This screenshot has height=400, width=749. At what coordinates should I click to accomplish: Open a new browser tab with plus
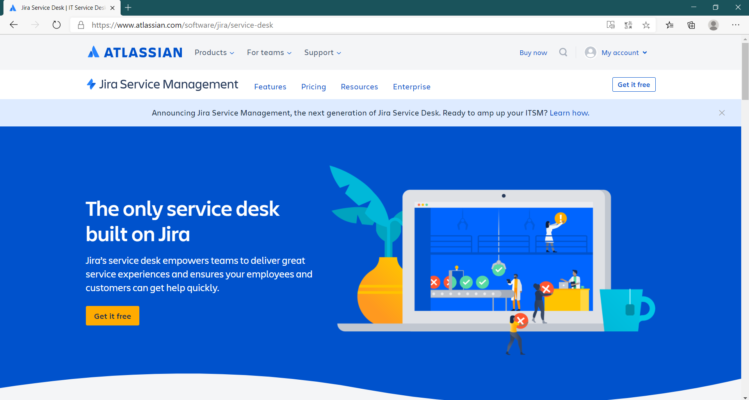pos(128,8)
